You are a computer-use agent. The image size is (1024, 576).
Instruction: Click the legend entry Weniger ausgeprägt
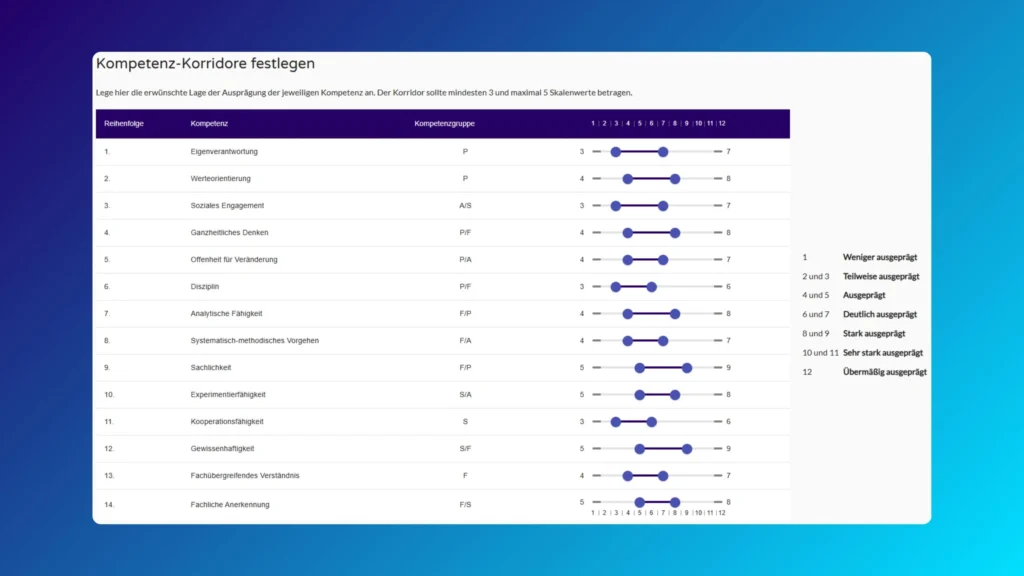tap(880, 257)
